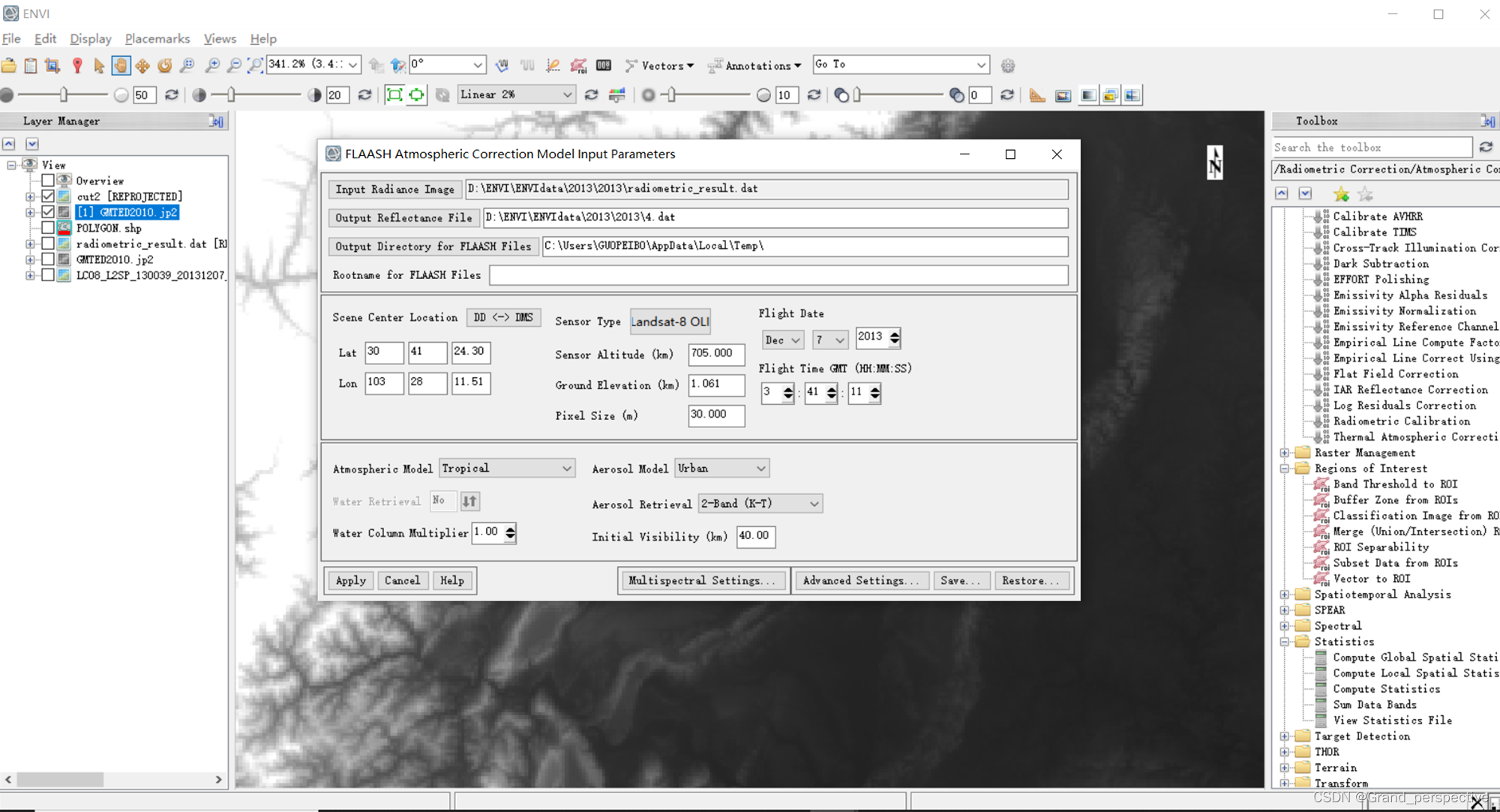Toggle the cut2 [REPROJECTED] layer checkbox
The width and height of the screenshot is (1500, 812).
pos(48,196)
